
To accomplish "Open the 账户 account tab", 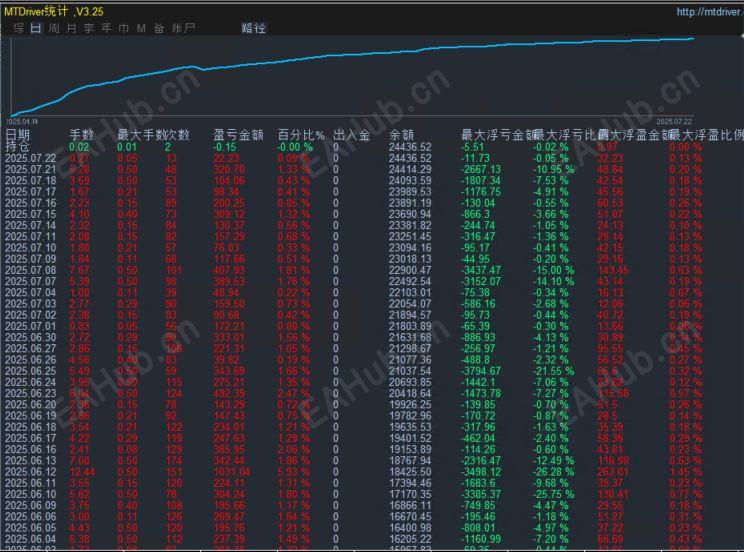I will tap(183, 28).
